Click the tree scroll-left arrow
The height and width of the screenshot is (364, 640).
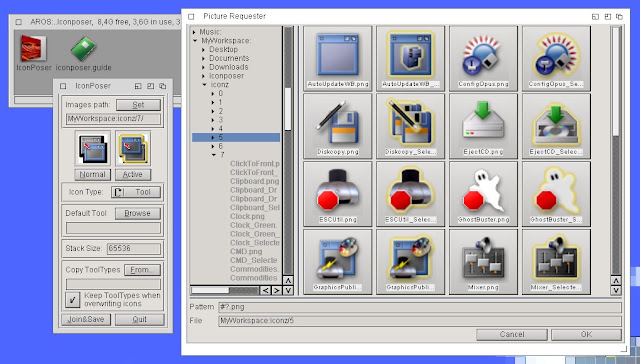click(265, 290)
